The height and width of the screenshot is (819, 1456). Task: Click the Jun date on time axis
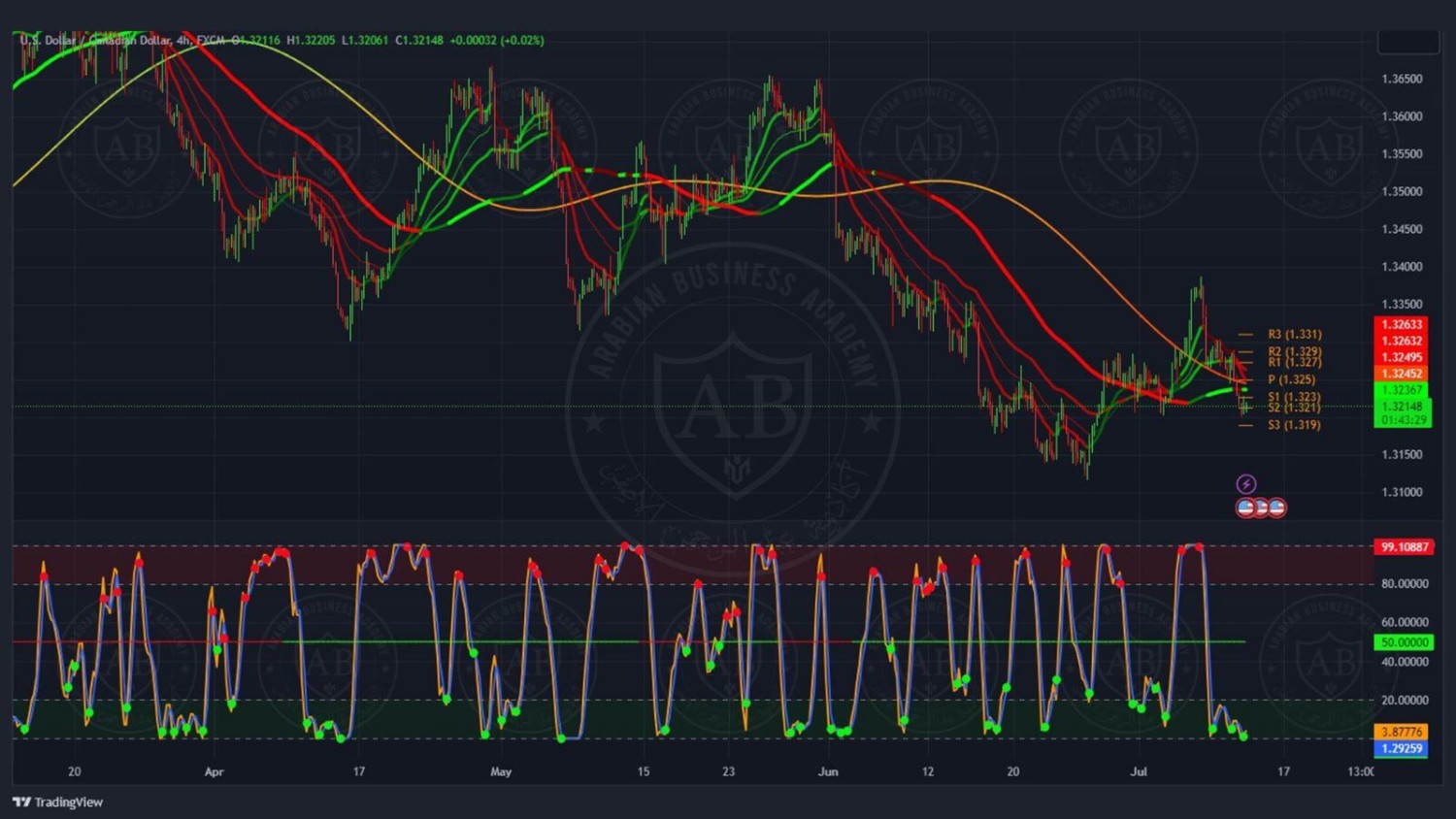[x=828, y=771]
